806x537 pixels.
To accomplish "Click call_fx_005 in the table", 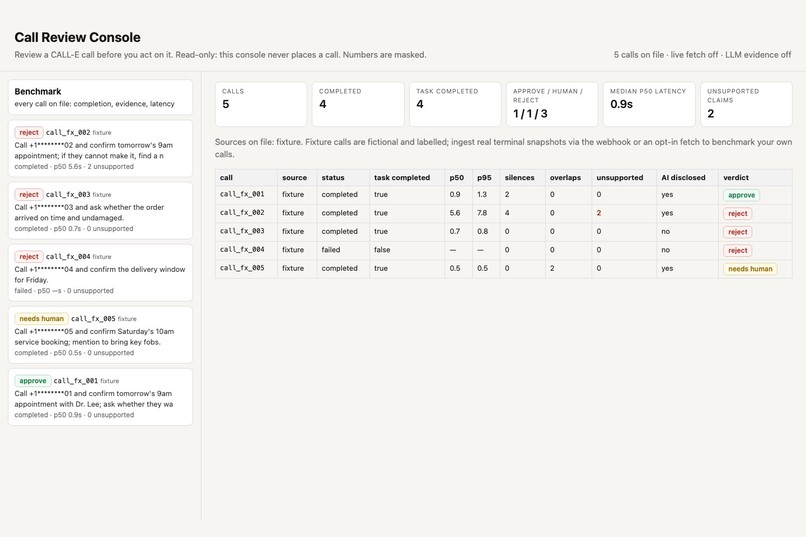I will 242,268.
